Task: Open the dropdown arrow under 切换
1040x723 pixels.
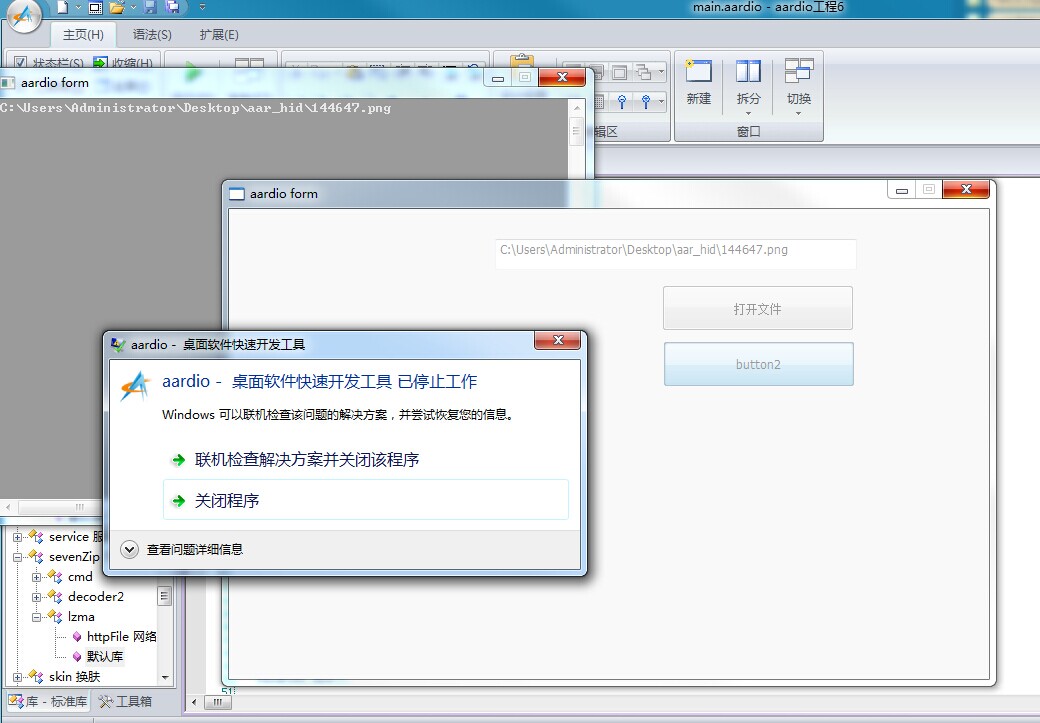Action: coord(799,113)
